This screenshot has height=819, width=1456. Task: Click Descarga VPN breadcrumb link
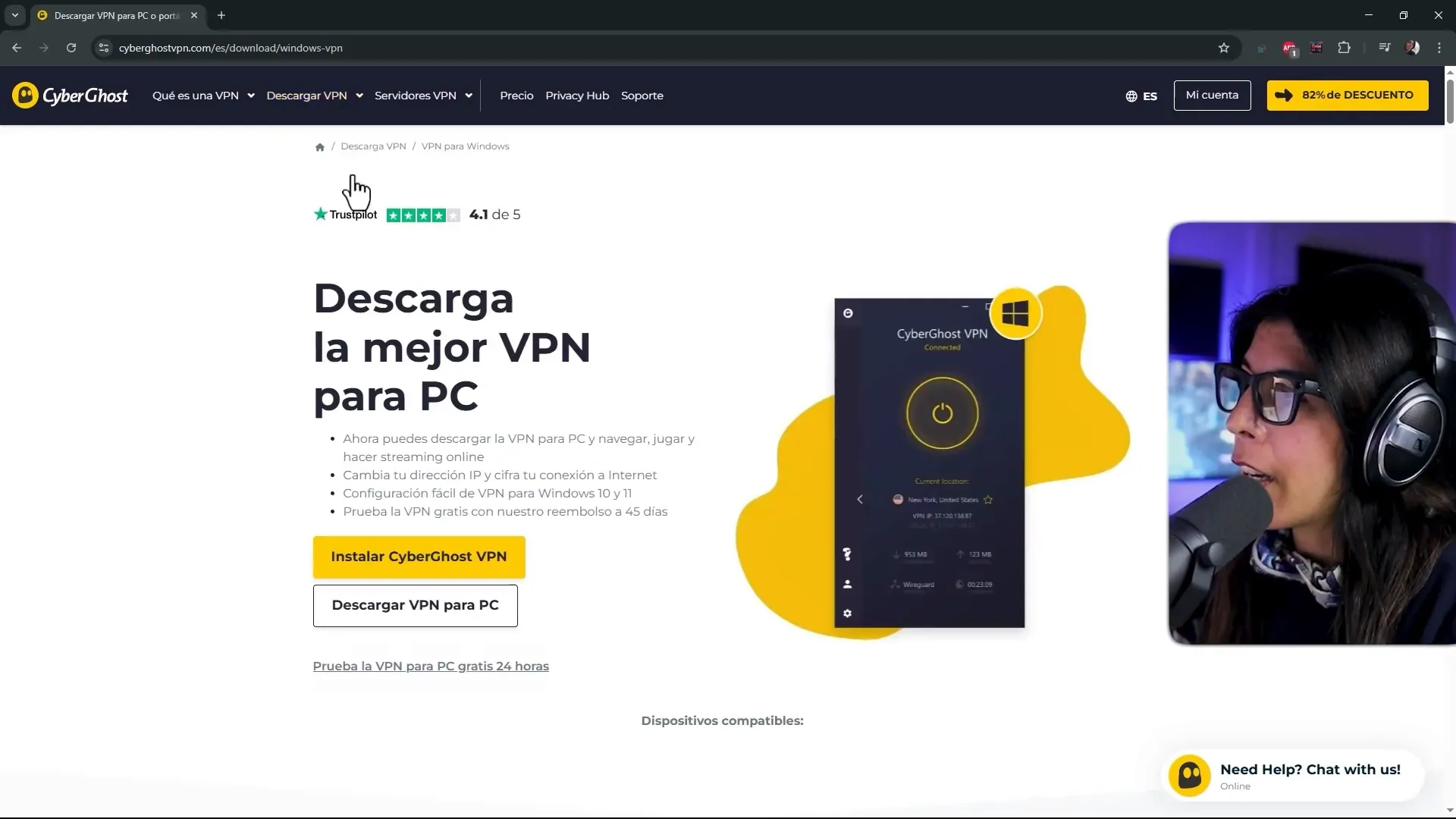pyautogui.click(x=373, y=146)
